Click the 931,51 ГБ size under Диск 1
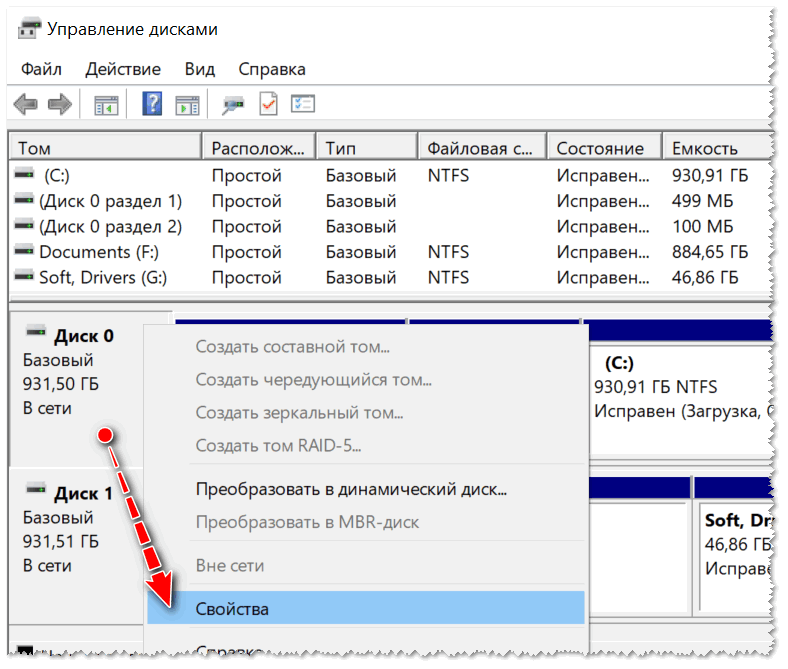Viewport: 788px width, 669px height. (x=61, y=541)
